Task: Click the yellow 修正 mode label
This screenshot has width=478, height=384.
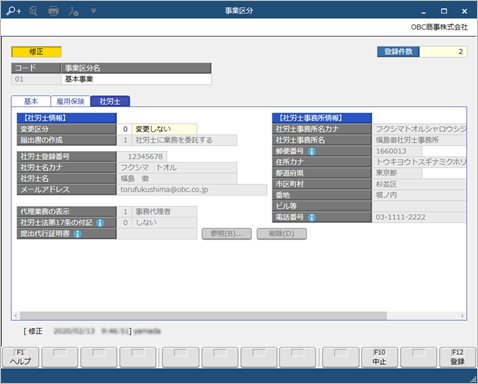Action: point(36,52)
